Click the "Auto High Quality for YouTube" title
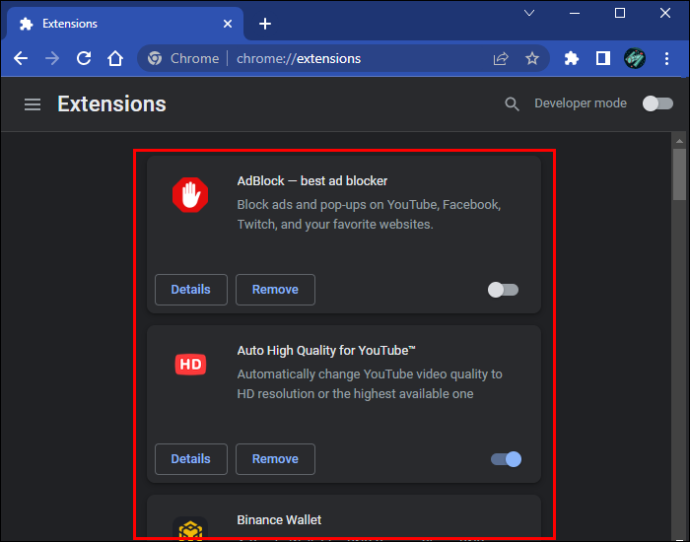 pos(326,351)
